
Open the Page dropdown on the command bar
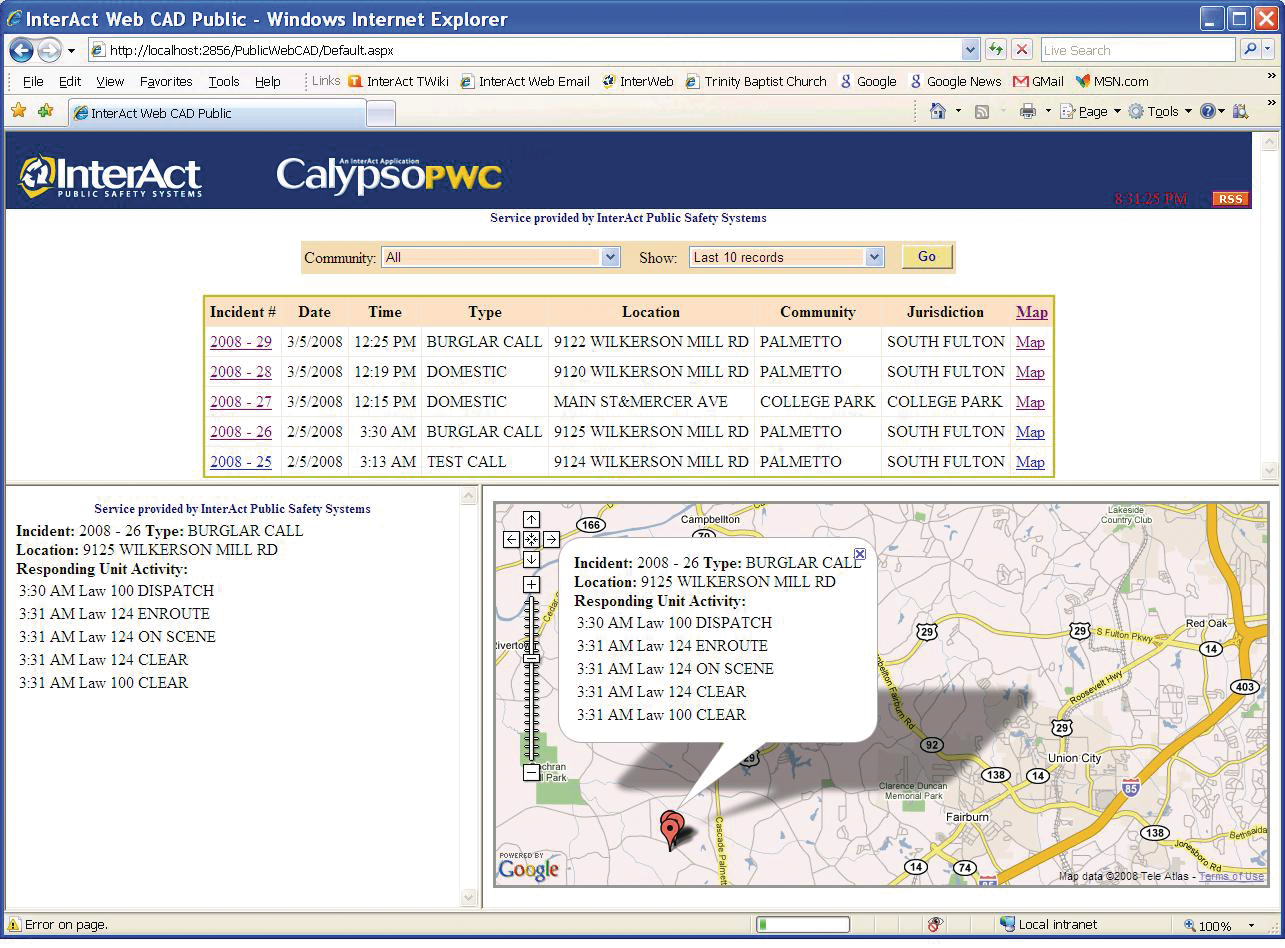[1091, 111]
